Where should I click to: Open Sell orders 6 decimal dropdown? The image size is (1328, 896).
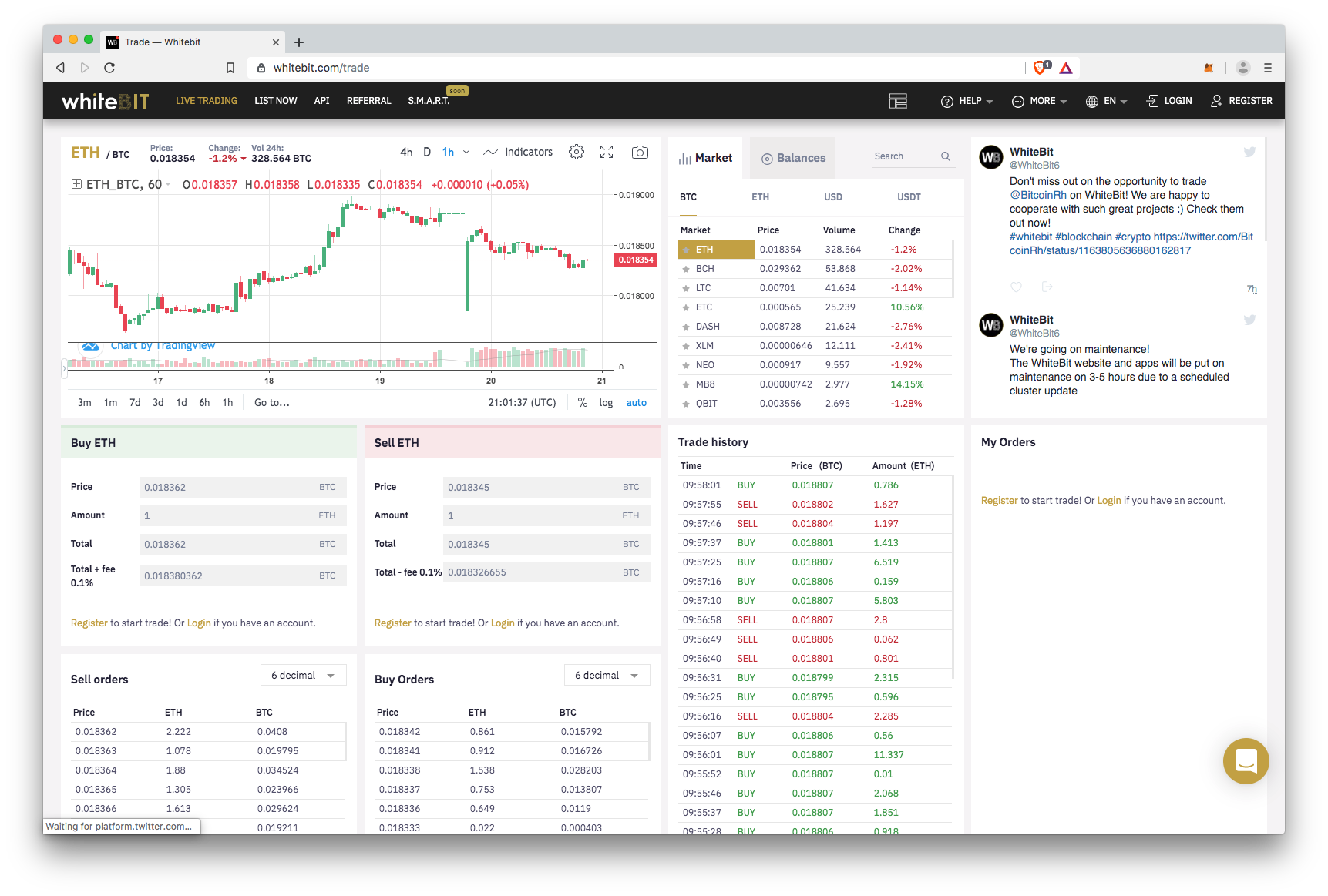coord(304,676)
